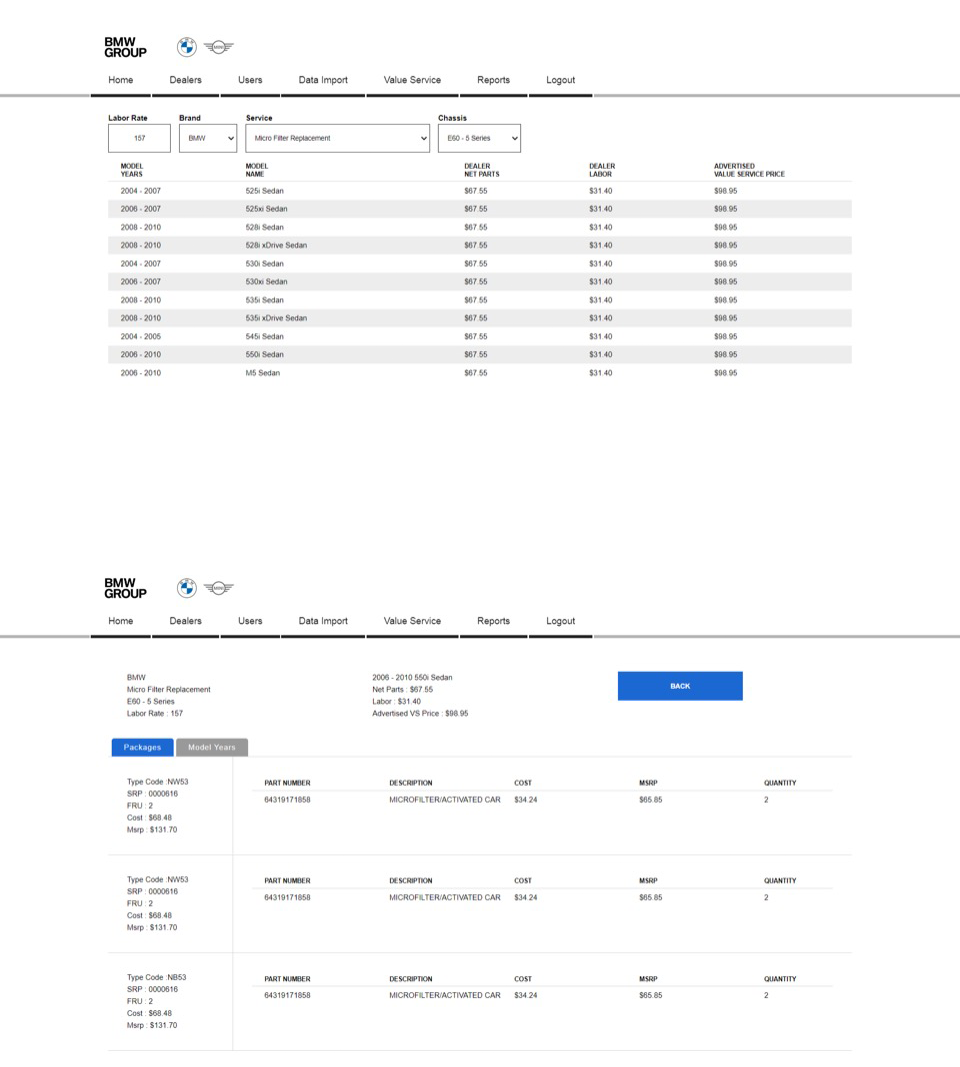The image size is (960, 1067).
Task: Select the 535i Sedan row
Action: click(x=480, y=300)
